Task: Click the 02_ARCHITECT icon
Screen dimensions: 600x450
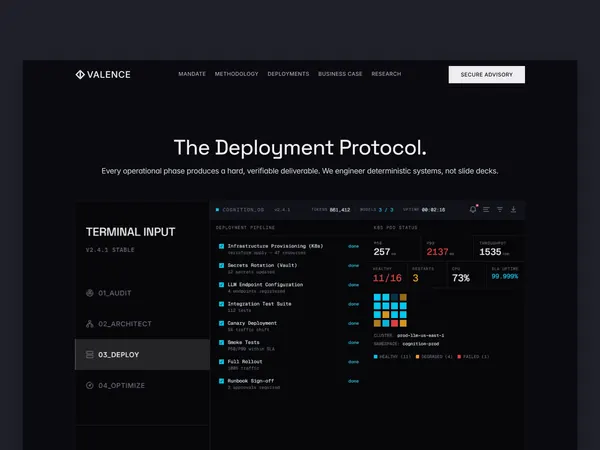Action: pyautogui.click(x=90, y=324)
